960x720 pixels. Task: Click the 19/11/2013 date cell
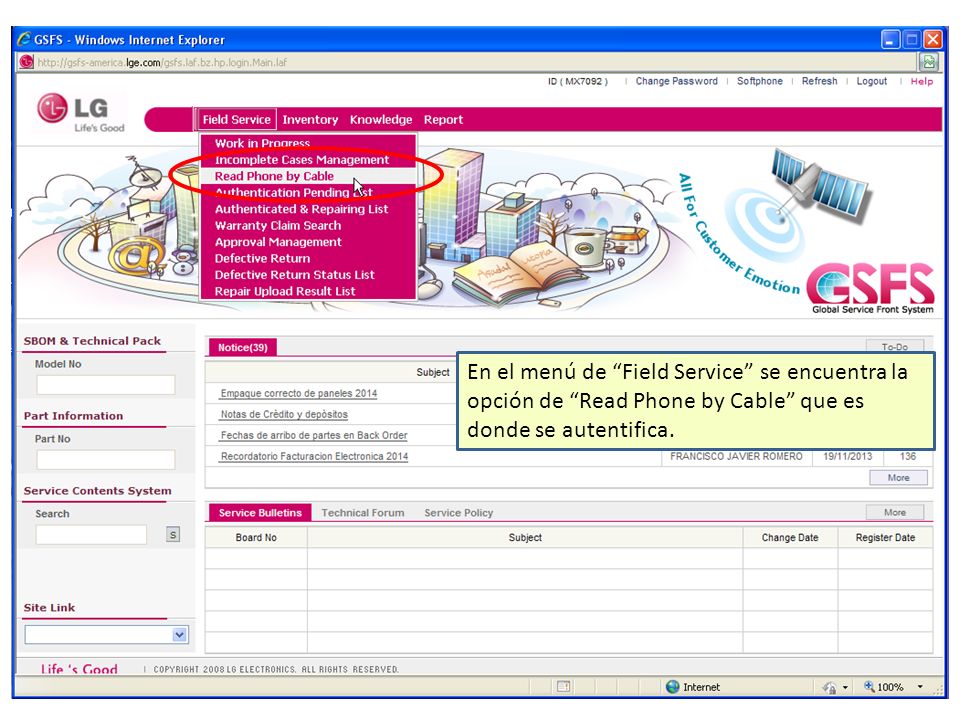[847, 456]
